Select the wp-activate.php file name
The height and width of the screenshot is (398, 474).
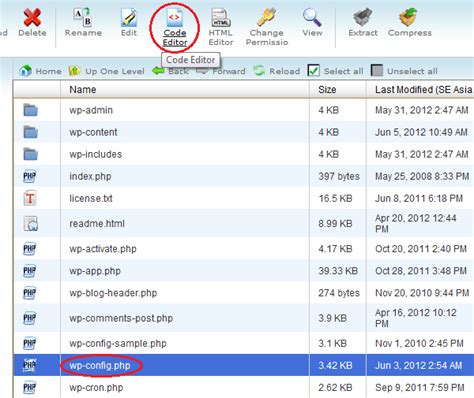tap(103, 249)
